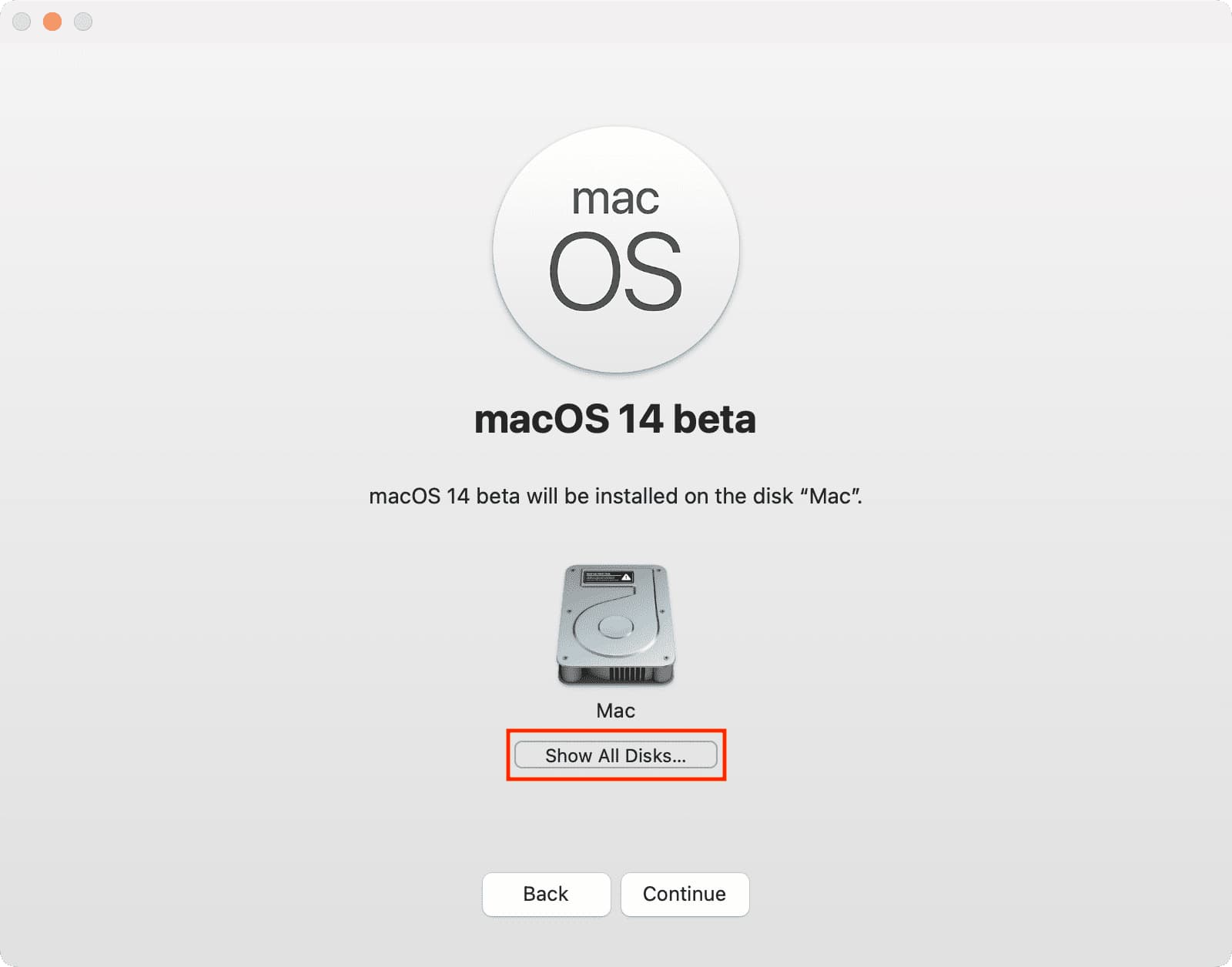Continue the macOS 14 beta installation
This screenshot has height=967, width=1232.
coord(685,894)
